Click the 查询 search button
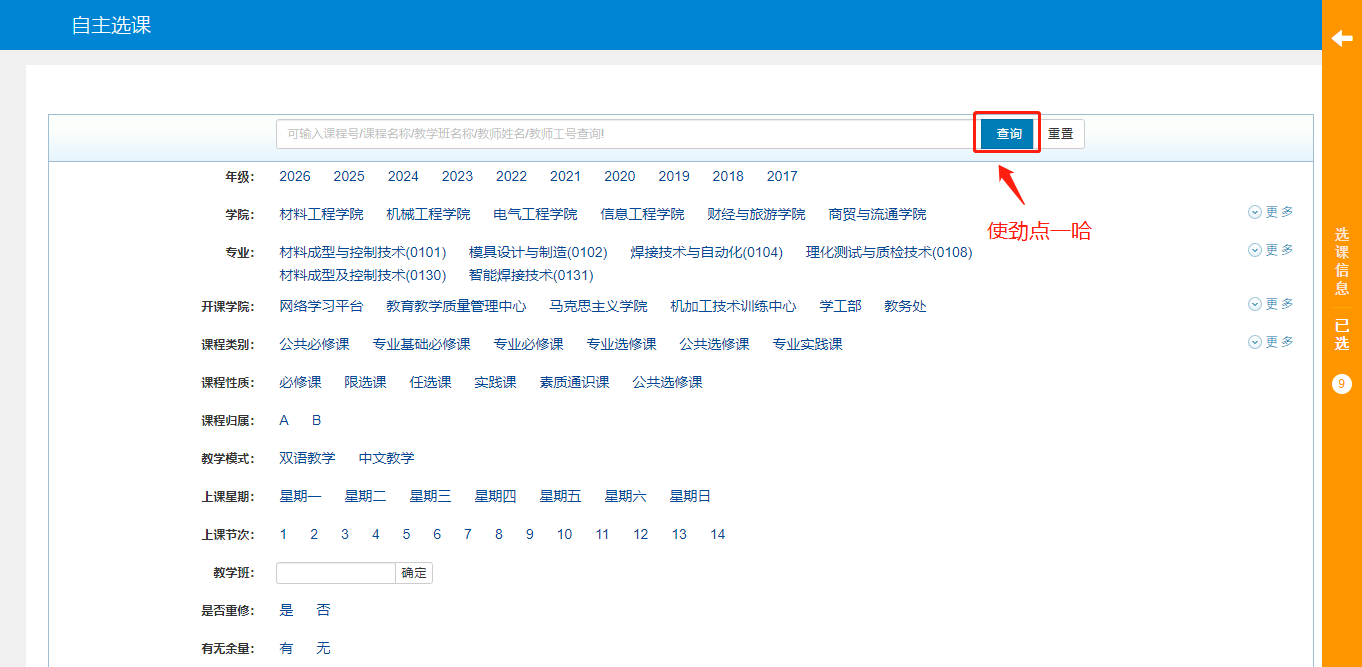Screen dimensions: 1362x667 pos(1007,134)
